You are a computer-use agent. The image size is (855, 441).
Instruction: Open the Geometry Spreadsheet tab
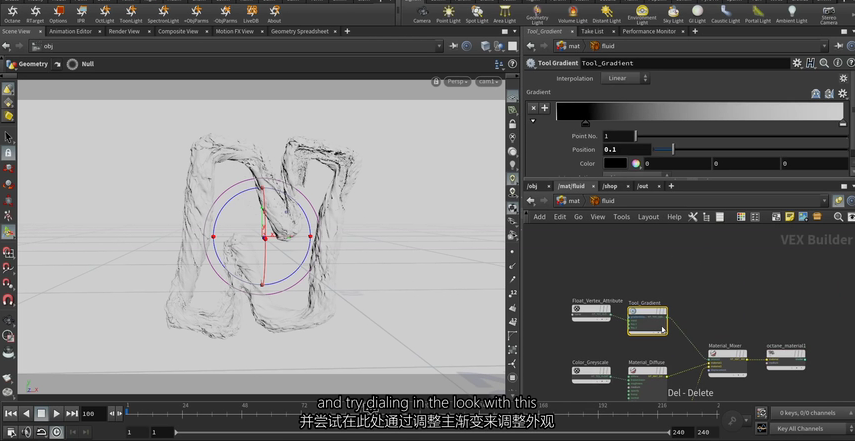[299, 31]
